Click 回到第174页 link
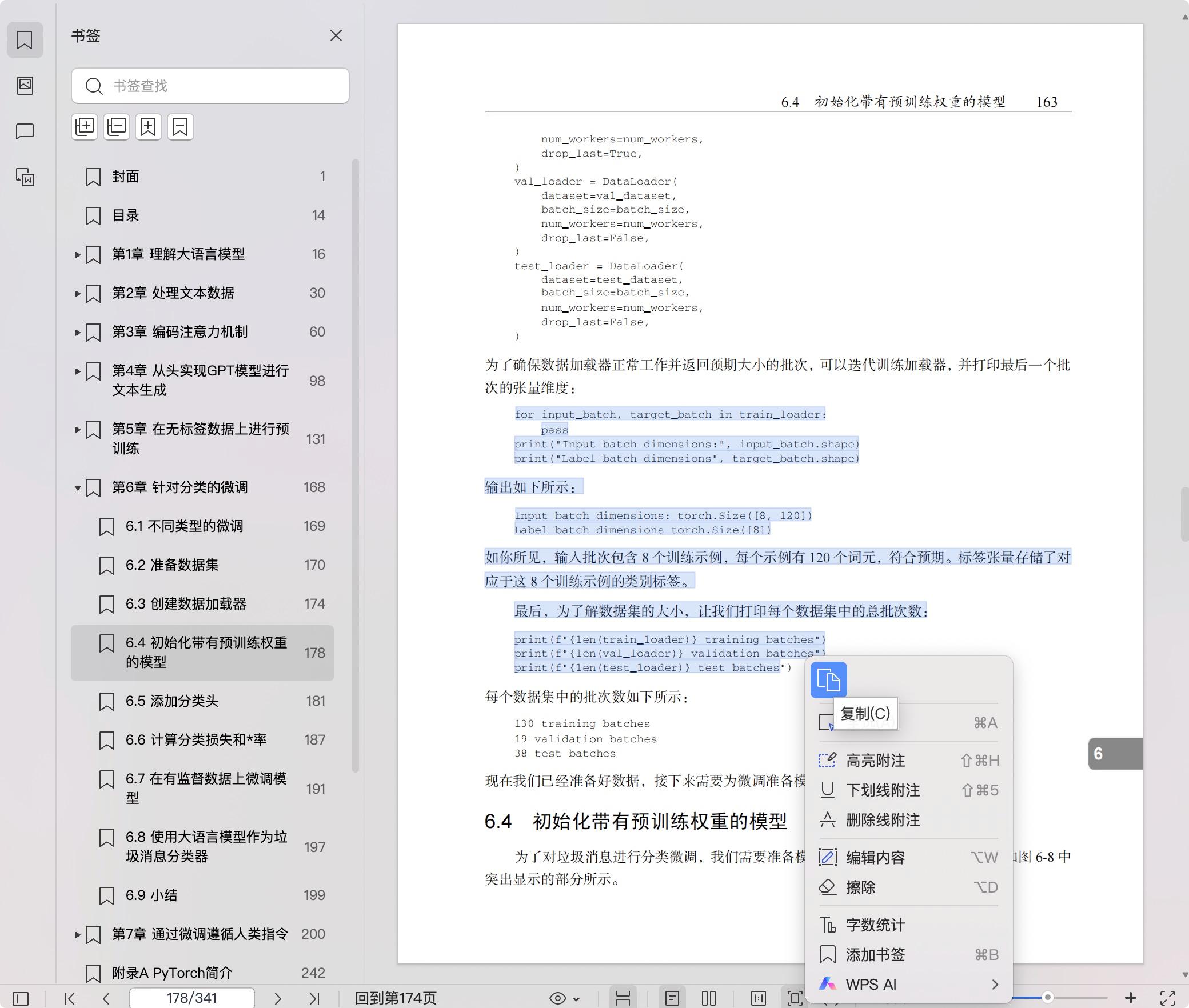 coord(396,998)
